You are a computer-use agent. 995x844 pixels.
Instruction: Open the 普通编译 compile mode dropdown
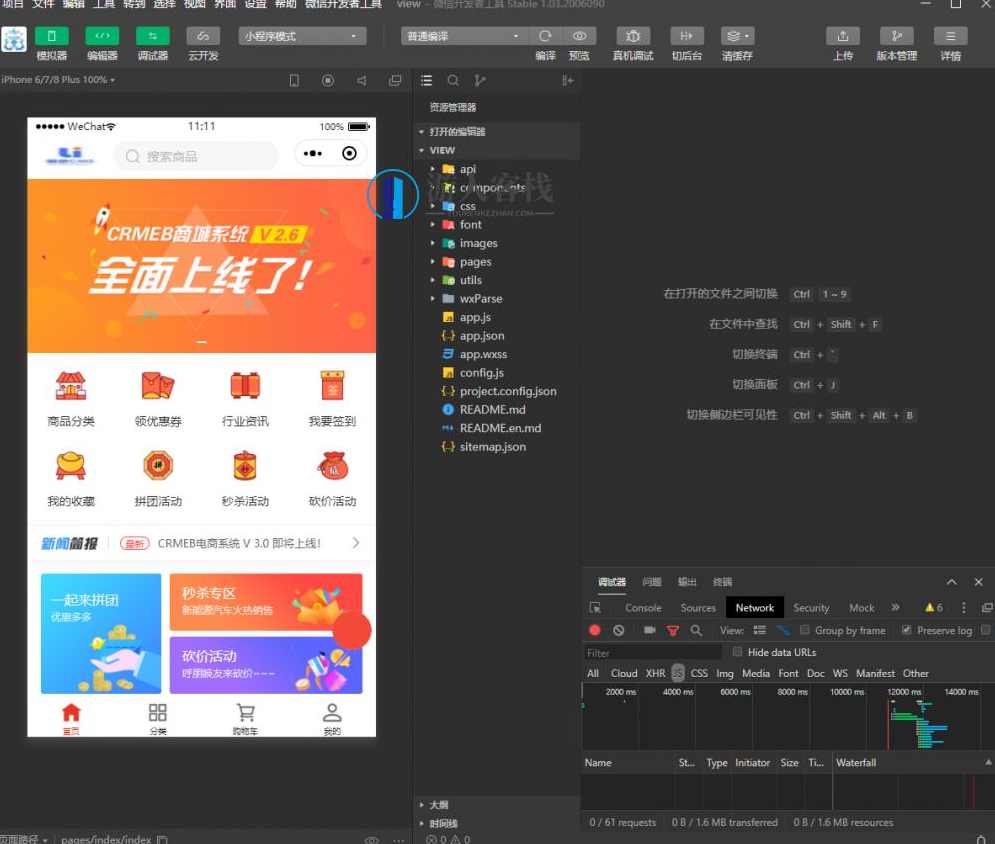pyautogui.click(x=462, y=35)
